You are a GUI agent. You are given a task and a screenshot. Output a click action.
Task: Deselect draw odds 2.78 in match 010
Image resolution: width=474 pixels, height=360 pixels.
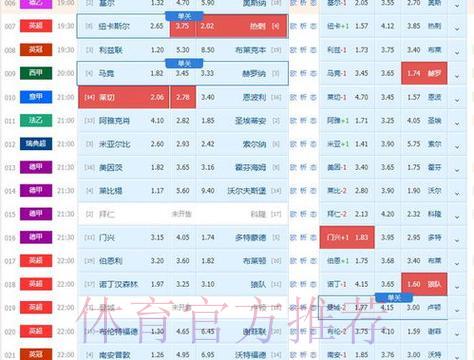point(183,97)
